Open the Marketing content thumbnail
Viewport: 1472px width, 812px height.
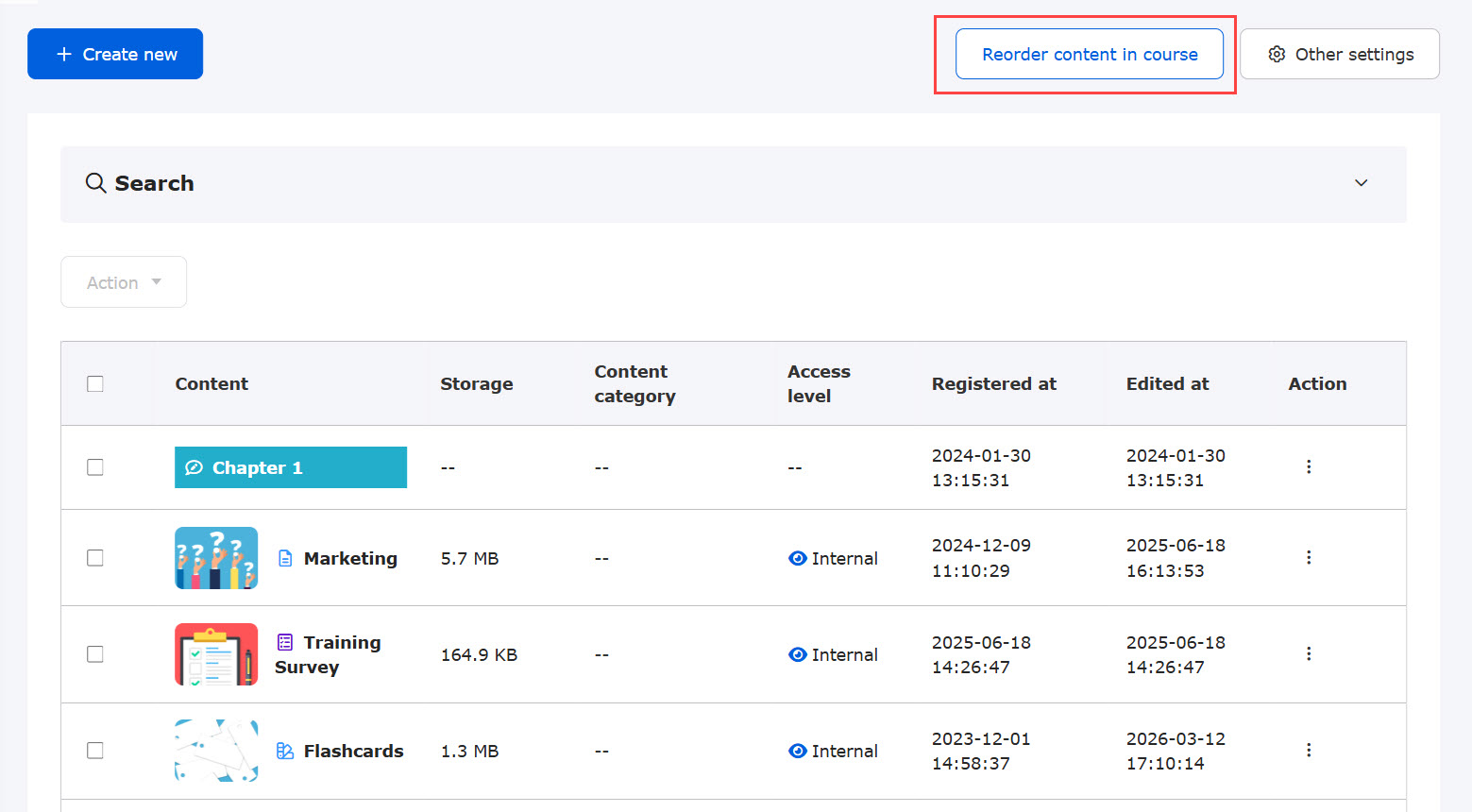[216, 558]
